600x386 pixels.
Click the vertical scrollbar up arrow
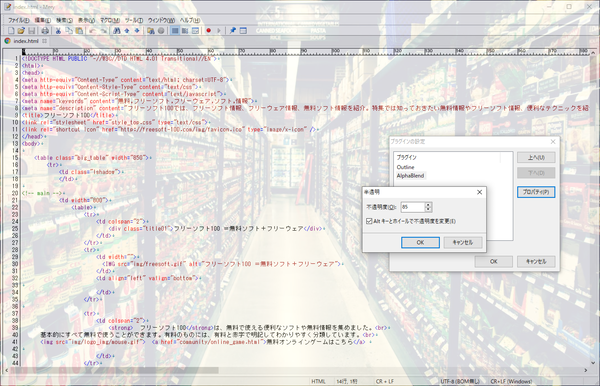(x=593, y=52)
